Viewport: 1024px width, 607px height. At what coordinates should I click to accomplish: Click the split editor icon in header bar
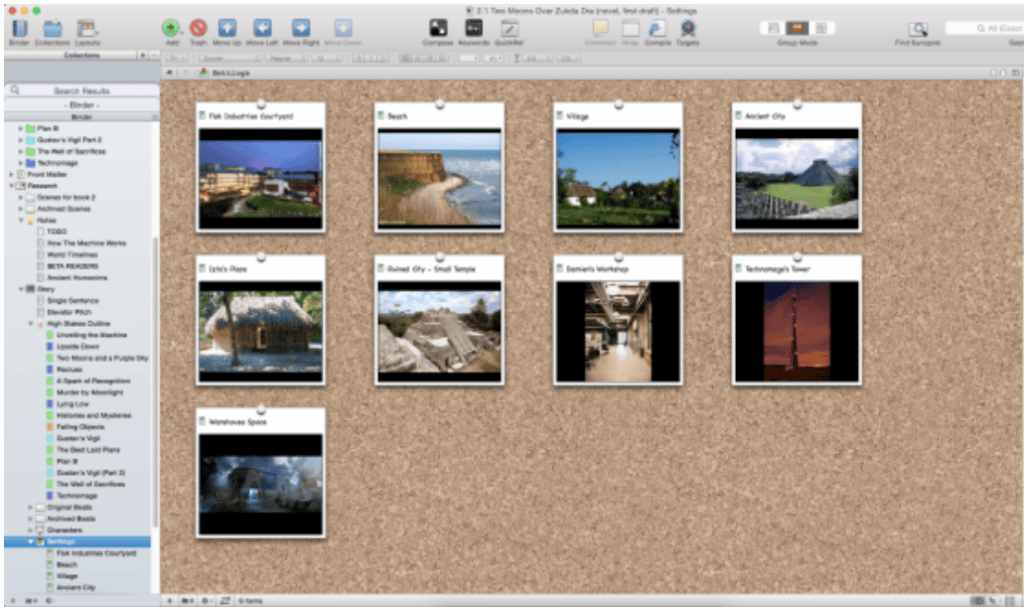[1016, 73]
